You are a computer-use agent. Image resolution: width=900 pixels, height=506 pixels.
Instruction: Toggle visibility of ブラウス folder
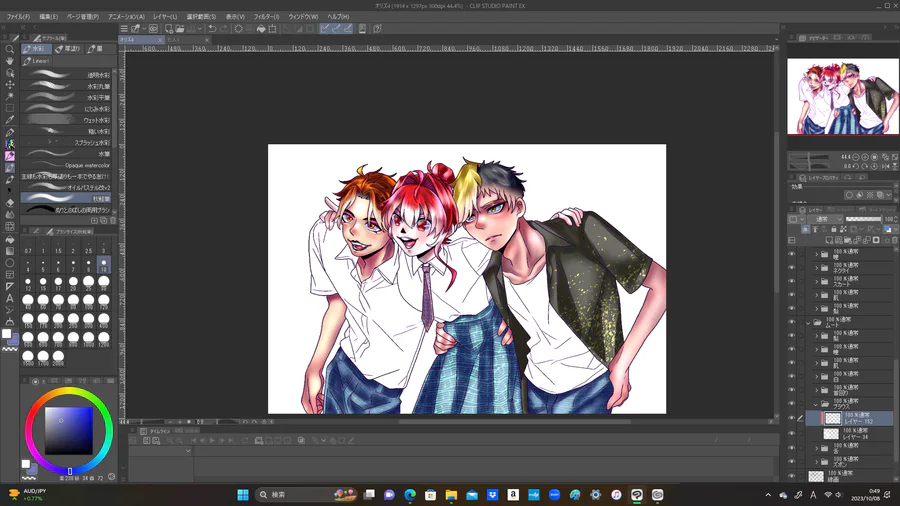[792, 404]
